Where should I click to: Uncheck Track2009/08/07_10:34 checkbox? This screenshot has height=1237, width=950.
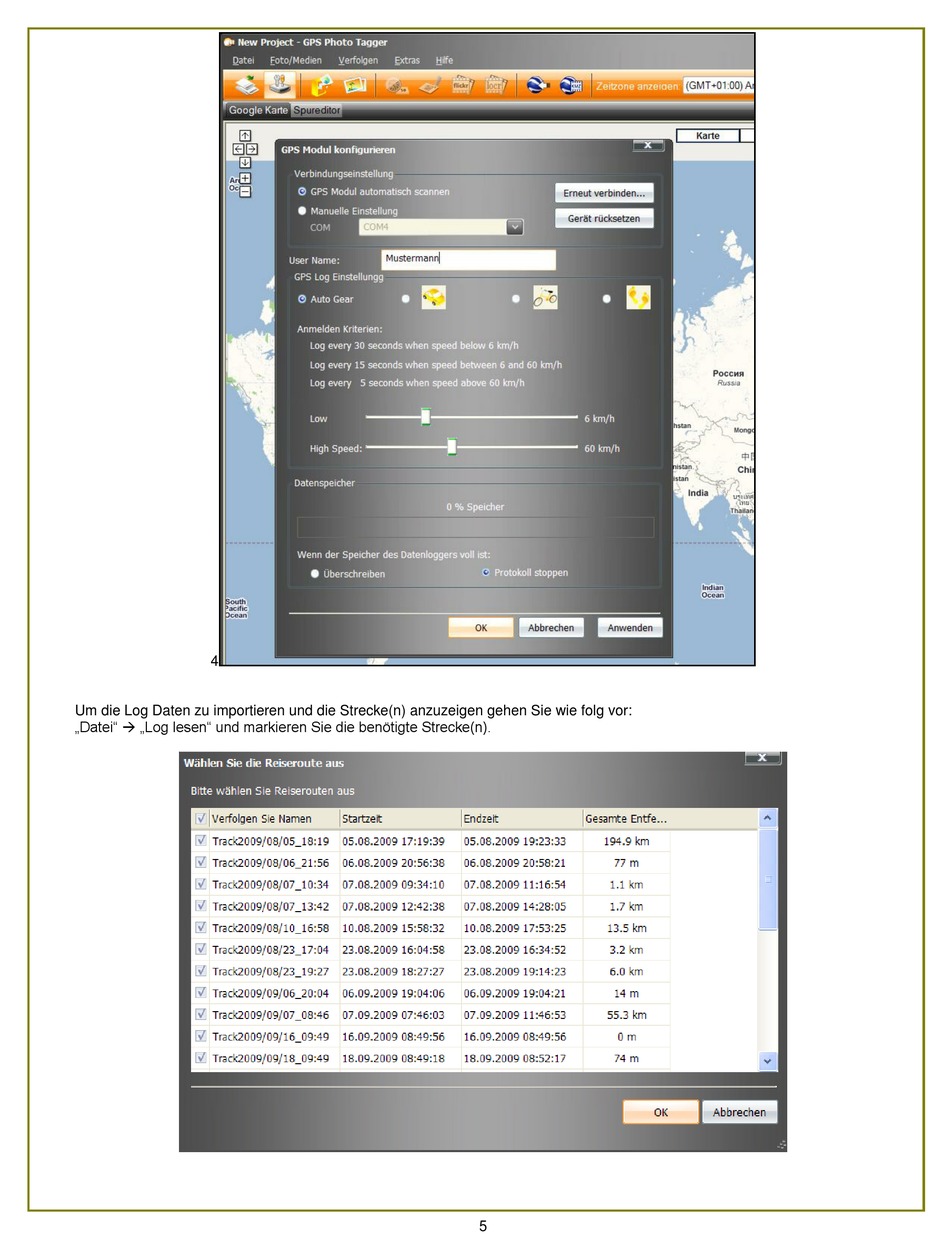(x=200, y=884)
